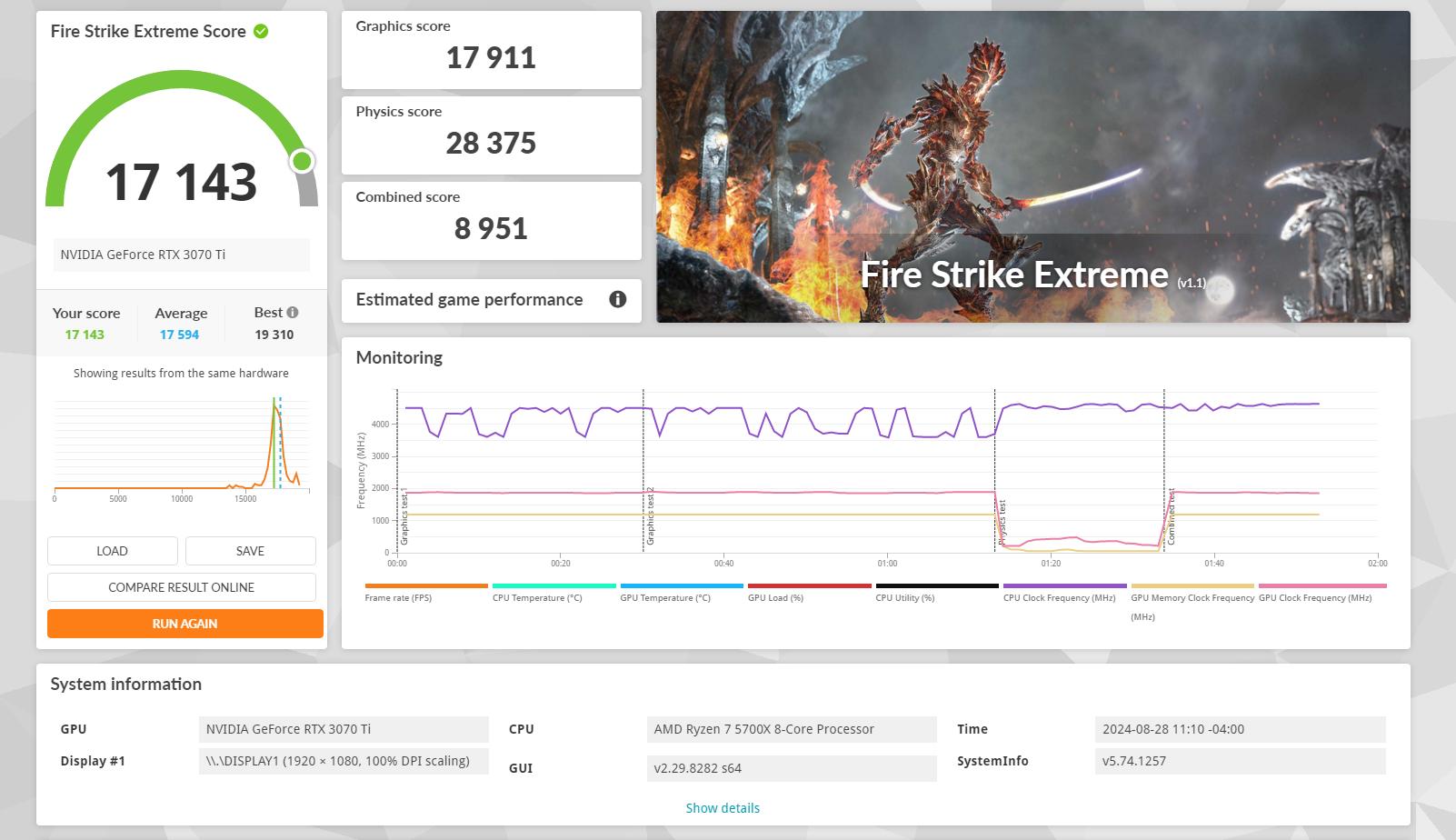This screenshot has height=840, width=1456.
Task: Click the LOAD button
Action: click(112, 551)
